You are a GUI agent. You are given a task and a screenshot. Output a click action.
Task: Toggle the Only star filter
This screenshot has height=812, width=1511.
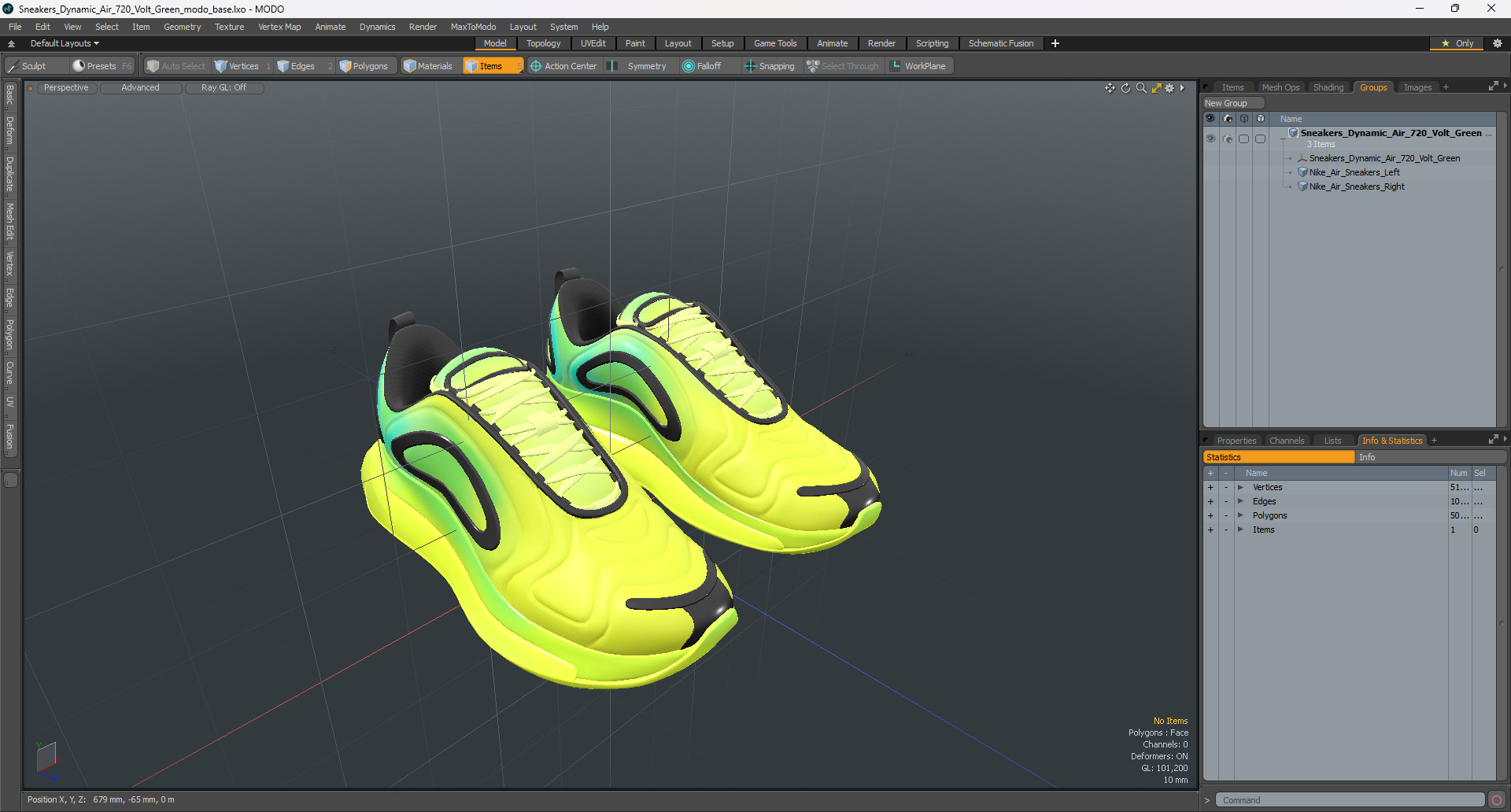click(1457, 43)
